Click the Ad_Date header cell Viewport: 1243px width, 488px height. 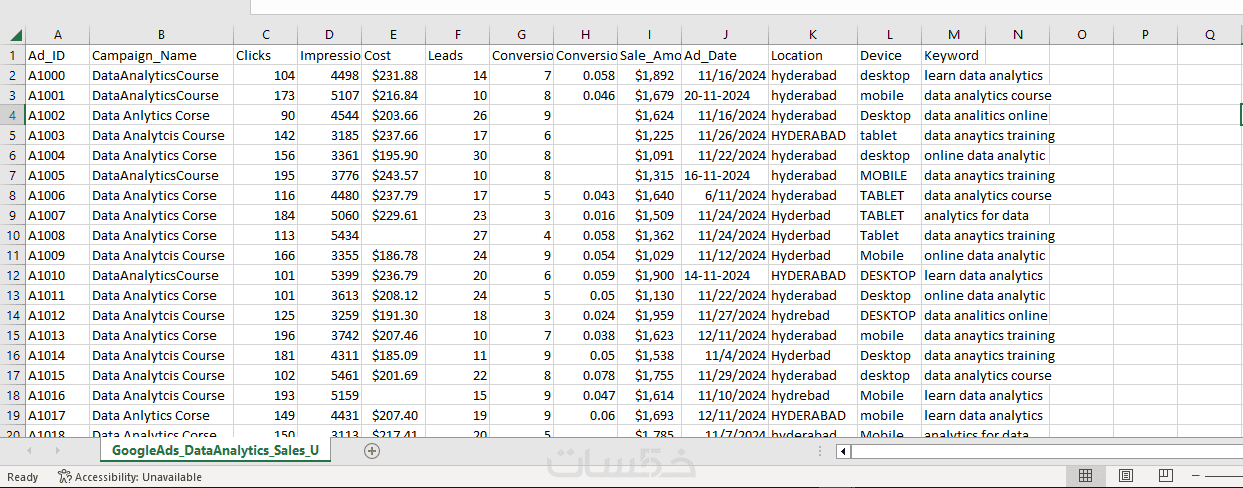click(725, 55)
